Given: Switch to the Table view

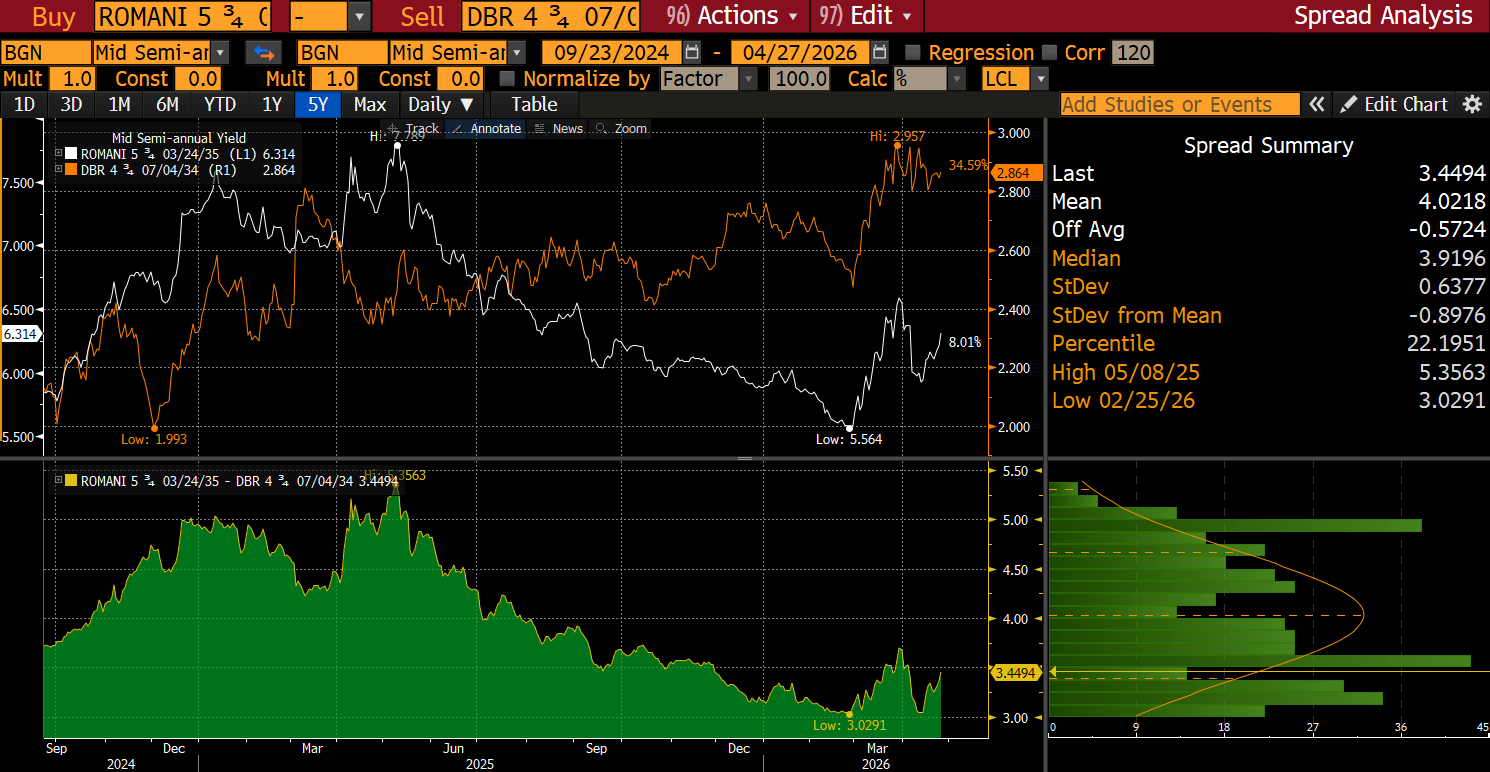Looking at the screenshot, I should click(x=534, y=105).
